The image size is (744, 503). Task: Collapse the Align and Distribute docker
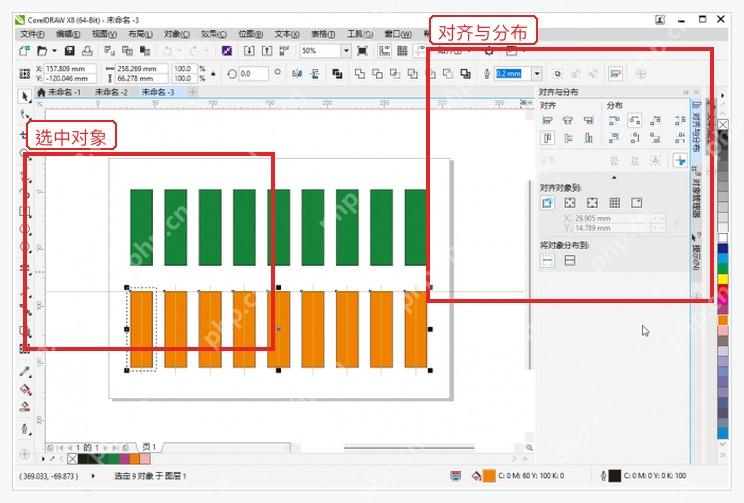pos(686,92)
